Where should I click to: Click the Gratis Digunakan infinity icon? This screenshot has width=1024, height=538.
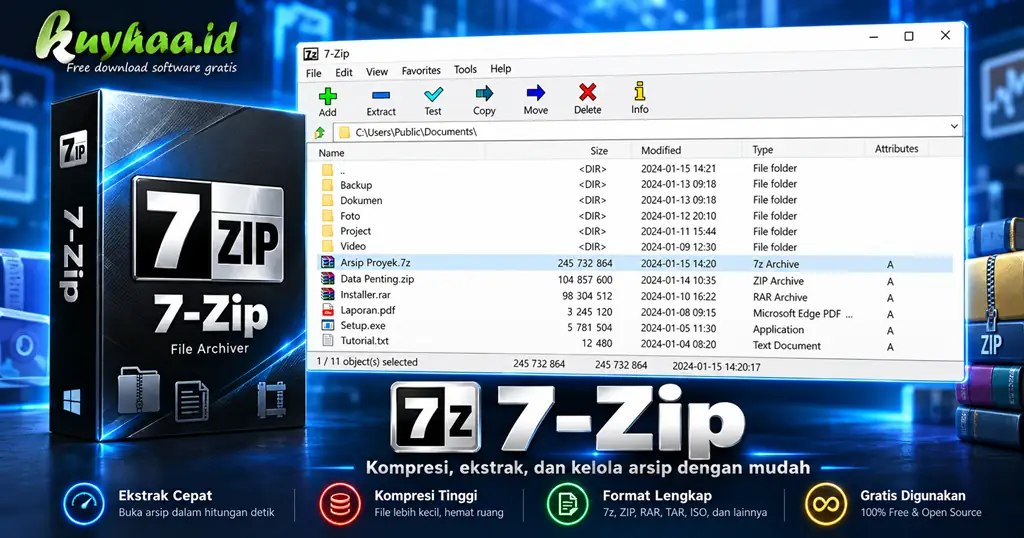tap(825, 503)
